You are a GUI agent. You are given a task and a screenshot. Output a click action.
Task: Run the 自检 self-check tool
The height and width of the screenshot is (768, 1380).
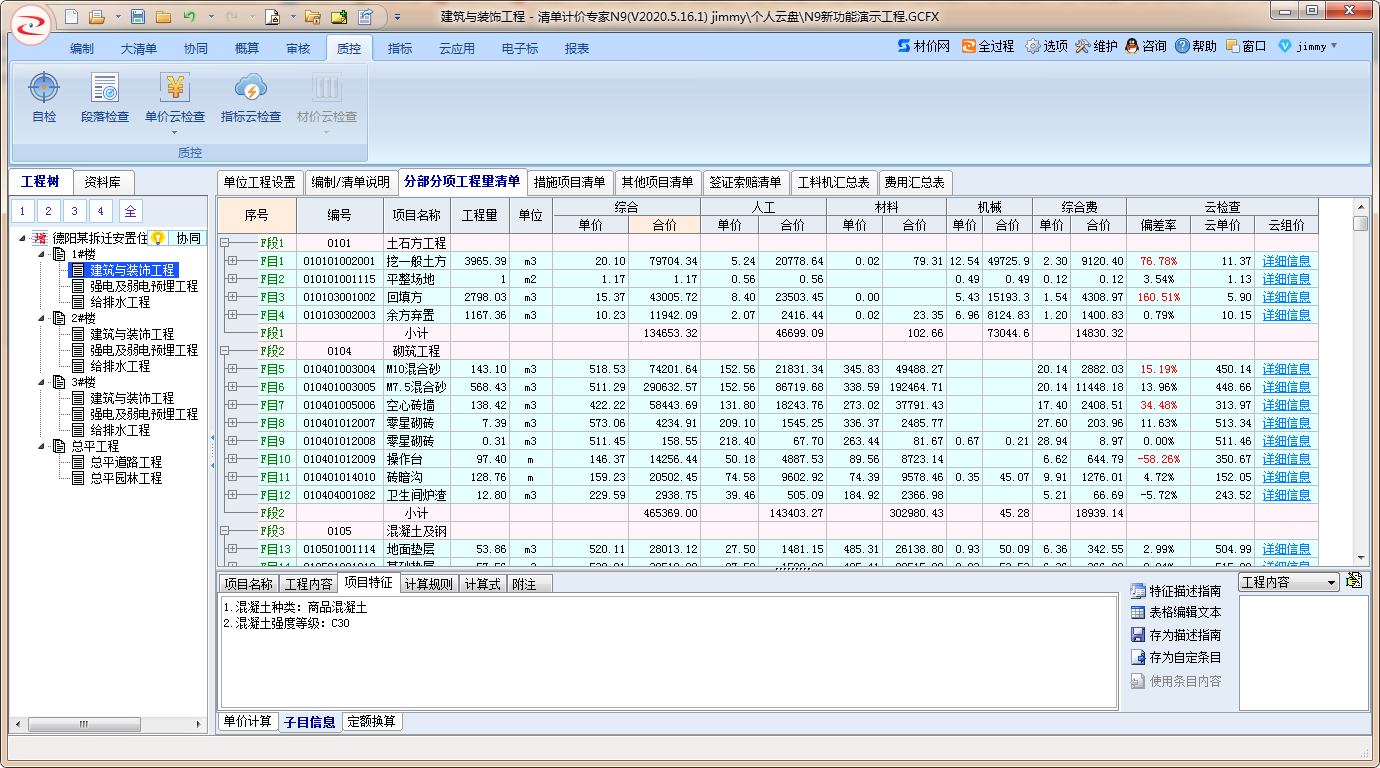(44, 89)
